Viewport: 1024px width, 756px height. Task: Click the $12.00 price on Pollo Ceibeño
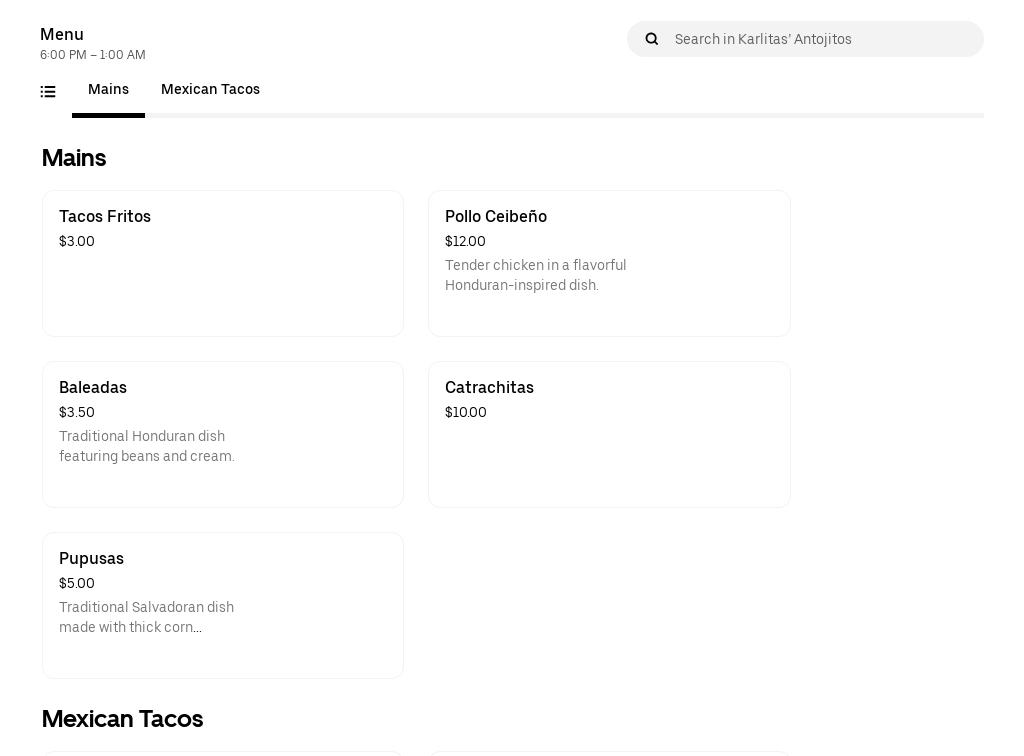tap(465, 242)
